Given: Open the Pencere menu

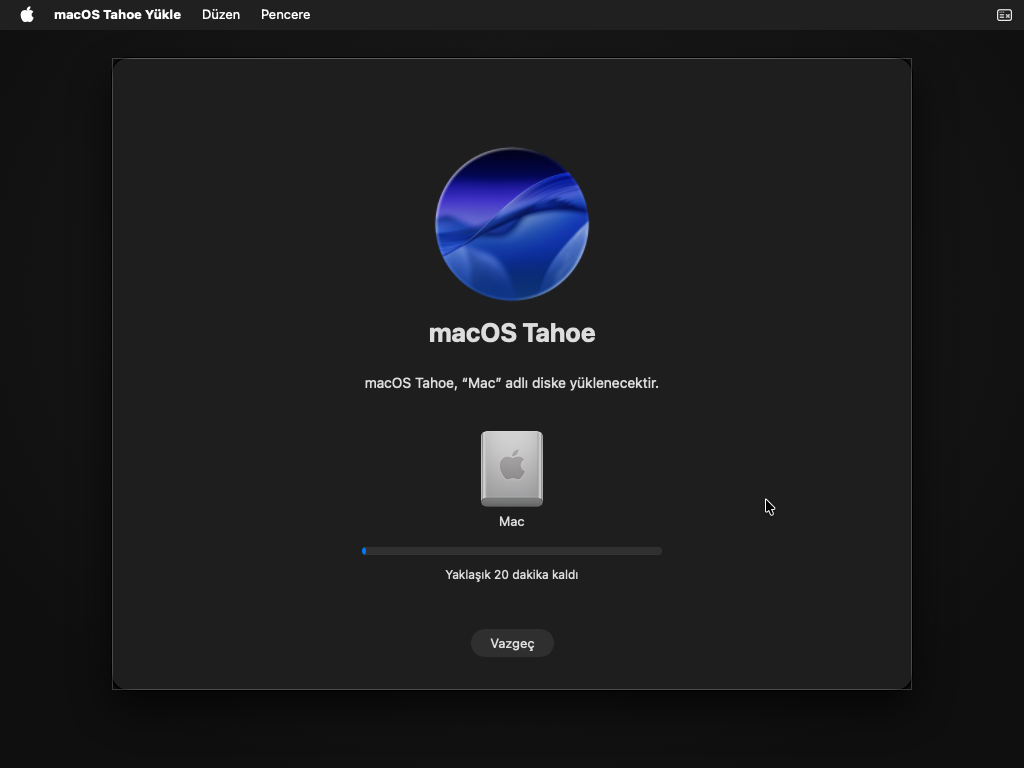Looking at the screenshot, I should [285, 14].
